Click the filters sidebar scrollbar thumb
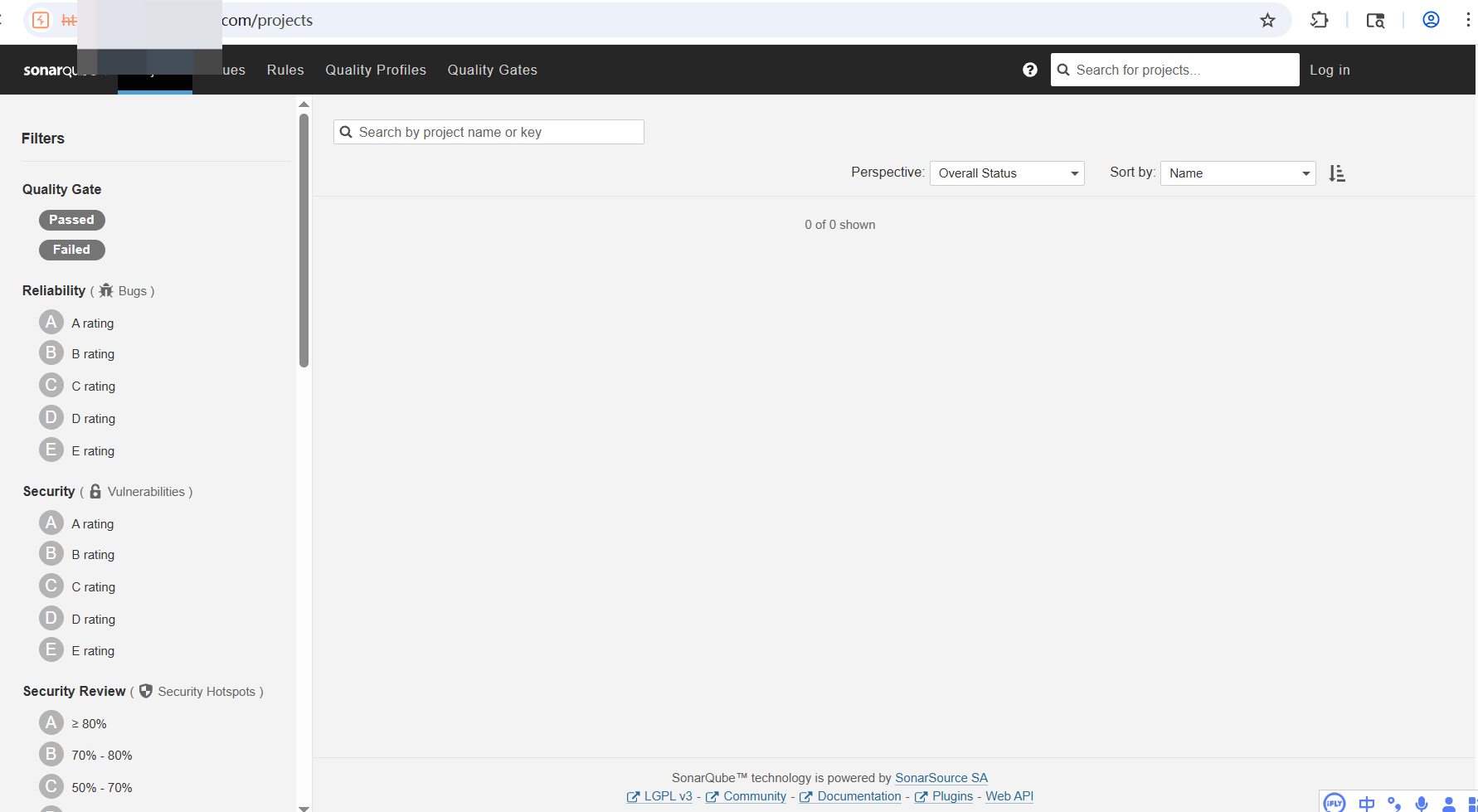1478x812 pixels. (304, 239)
